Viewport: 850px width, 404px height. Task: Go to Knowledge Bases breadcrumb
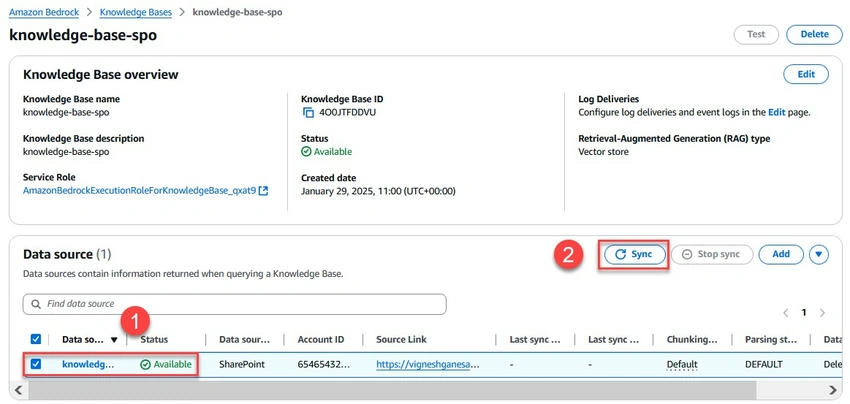coord(136,12)
